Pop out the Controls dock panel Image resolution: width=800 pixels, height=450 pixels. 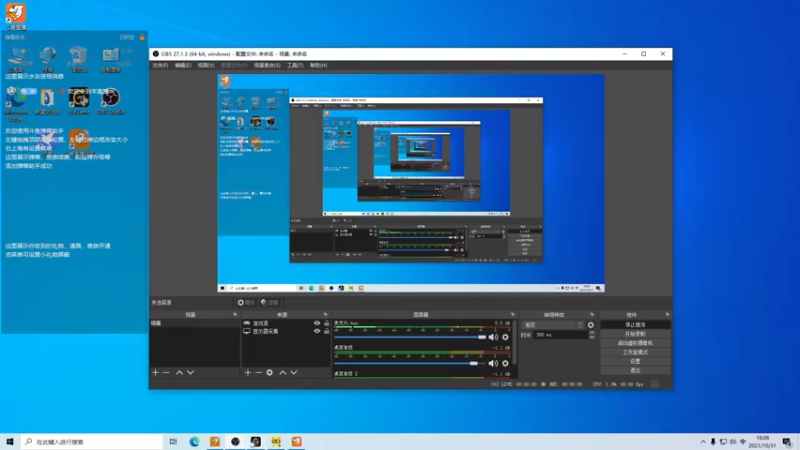point(667,315)
